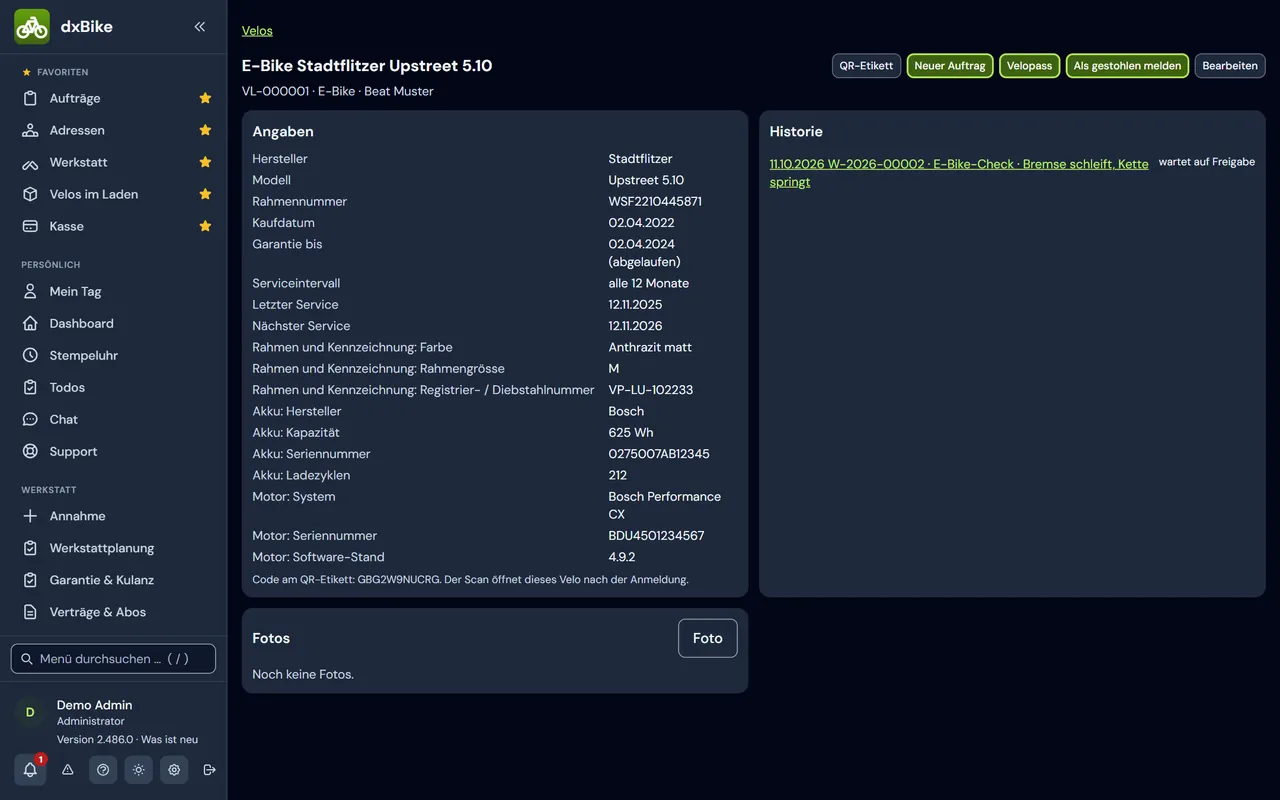The height and width of the screenshot is (800, 1280).
Task: Switch theme with the sun icon
Action: point(138,770)
